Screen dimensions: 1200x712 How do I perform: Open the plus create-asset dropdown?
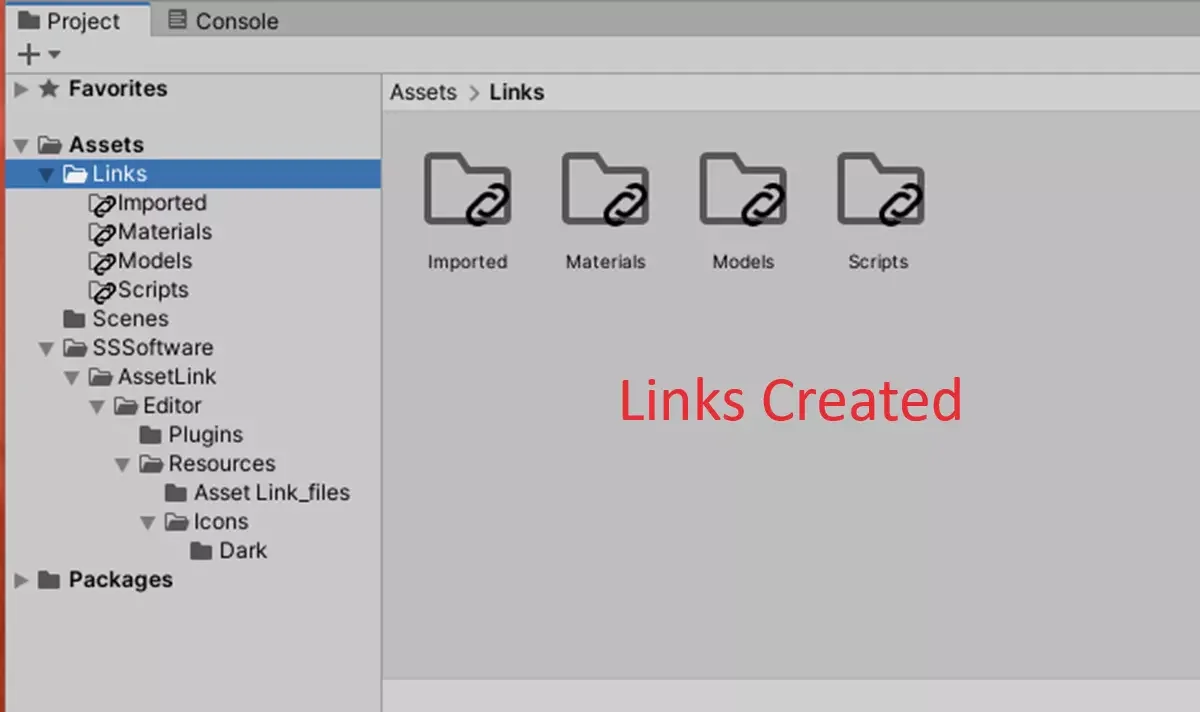click(39, 54)
